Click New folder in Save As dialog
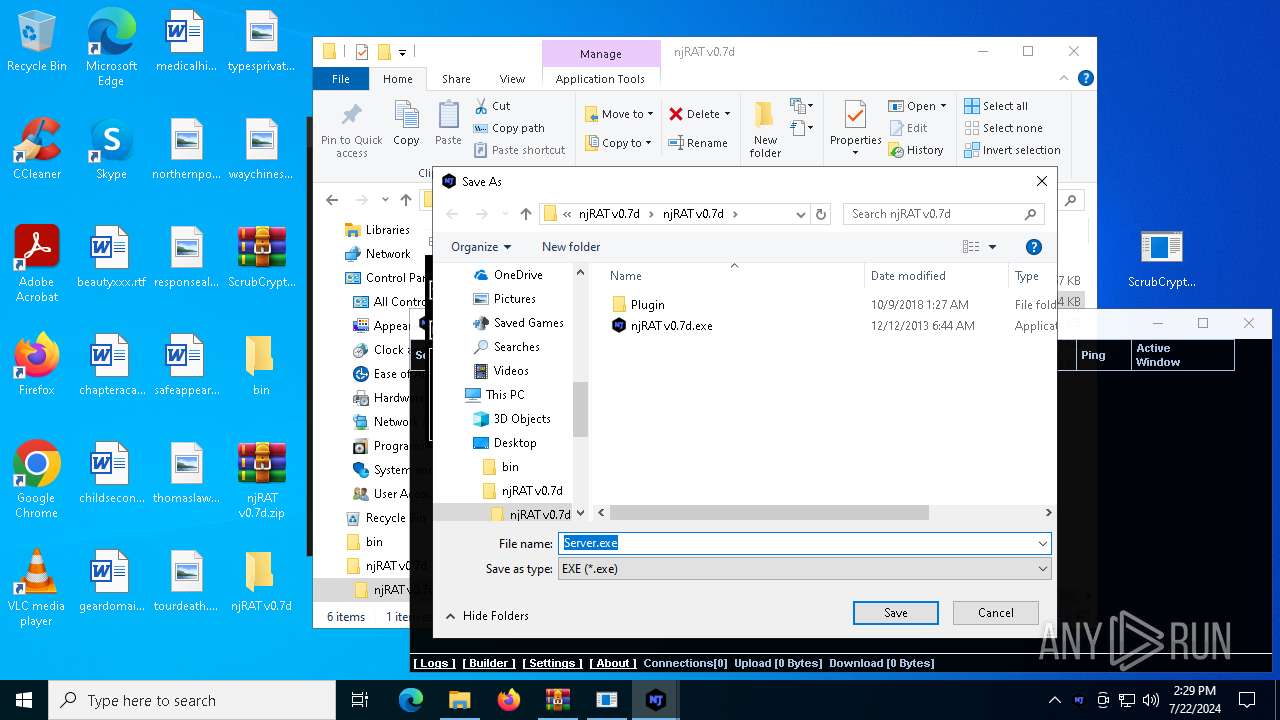 pyautogui.click(x=571, y=247)
